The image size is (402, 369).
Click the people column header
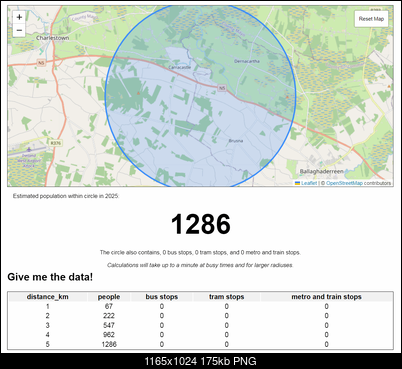coord(109,297)
